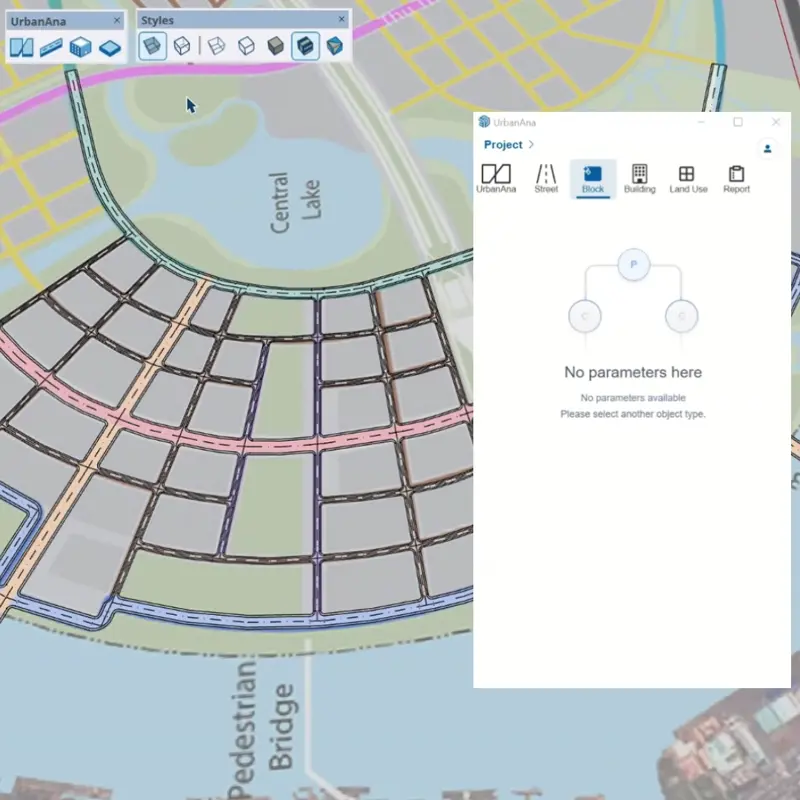This screenshot has height=800, width=800.
Task: Select the open box style in Styles toolbar
Action: point(216,44)
